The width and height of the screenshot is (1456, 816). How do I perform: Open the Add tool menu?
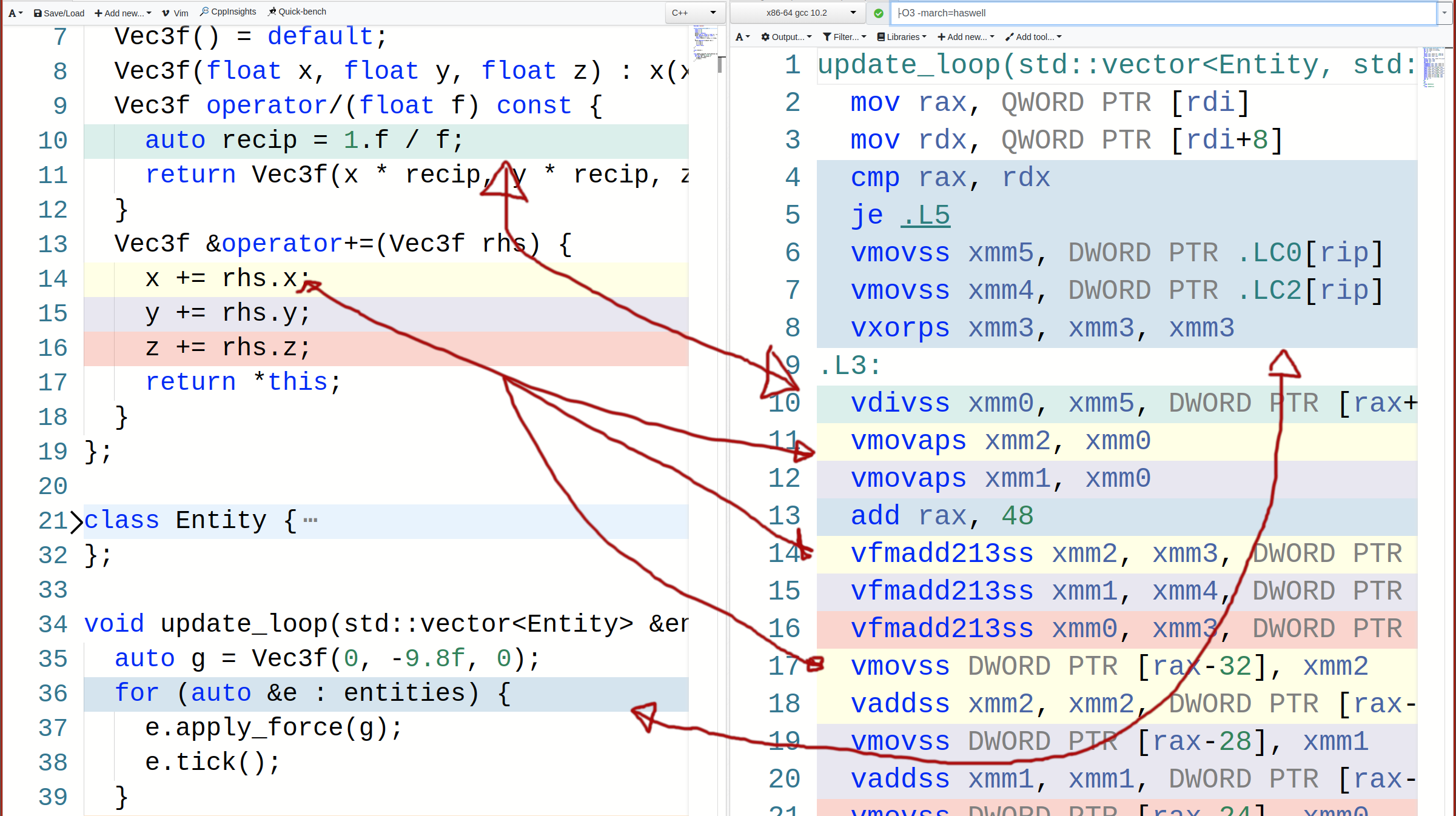coord(1033,36)
